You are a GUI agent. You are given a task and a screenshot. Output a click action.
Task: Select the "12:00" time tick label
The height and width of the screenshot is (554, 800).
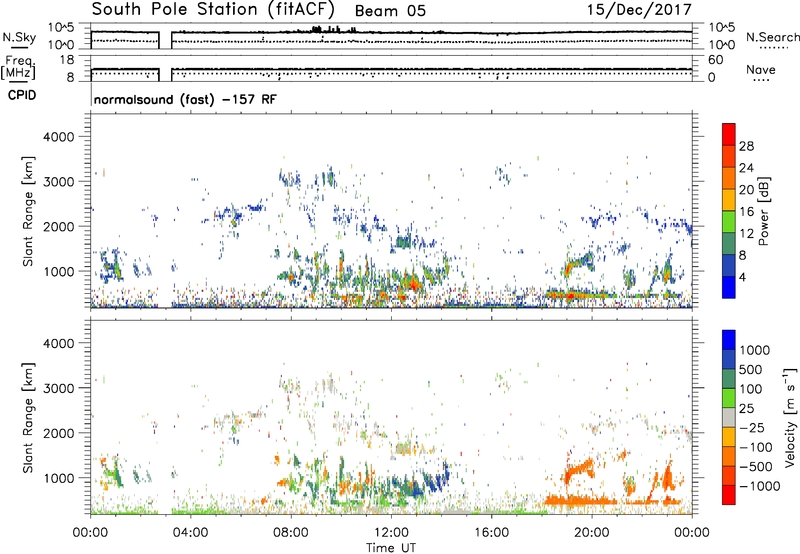(x=391, y=533)
